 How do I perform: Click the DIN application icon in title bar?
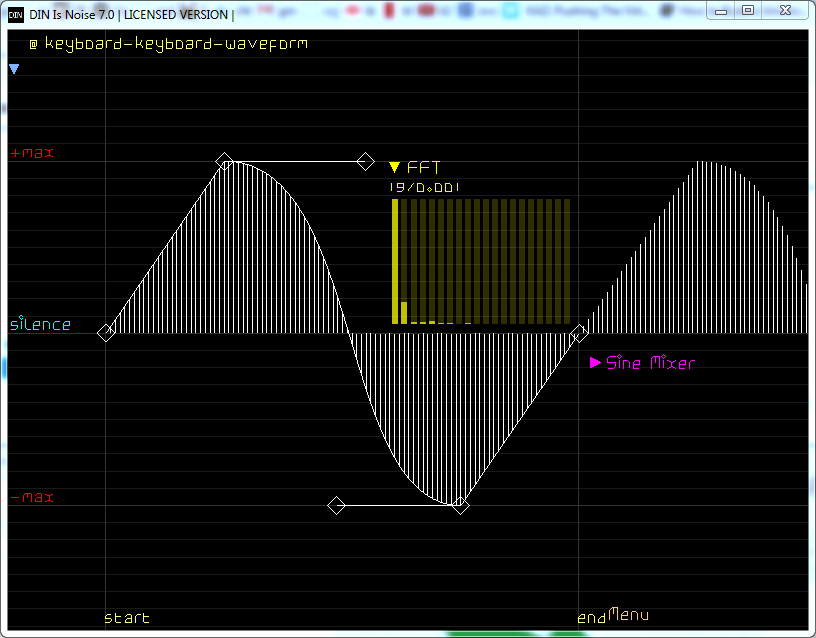[x=15, y=14]
